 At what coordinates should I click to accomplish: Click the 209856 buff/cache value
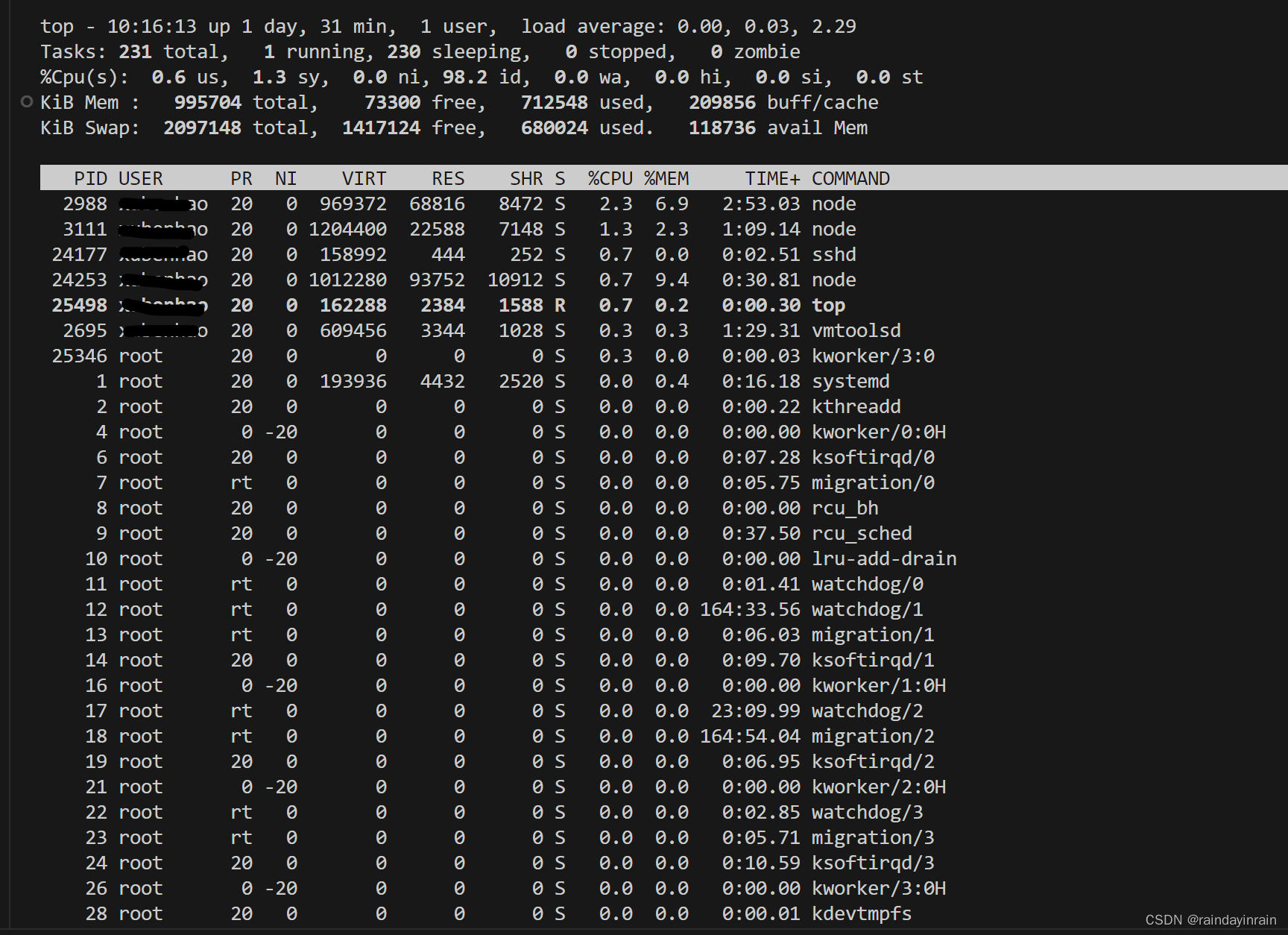722,103
